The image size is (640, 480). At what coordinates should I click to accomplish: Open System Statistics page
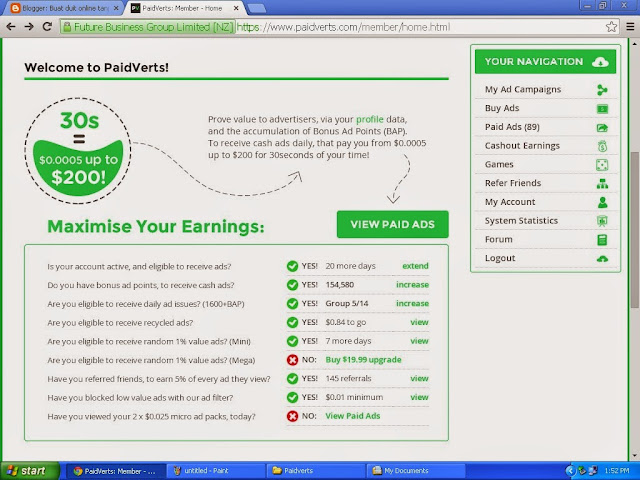pyautogui.click(x=546, y=221)
